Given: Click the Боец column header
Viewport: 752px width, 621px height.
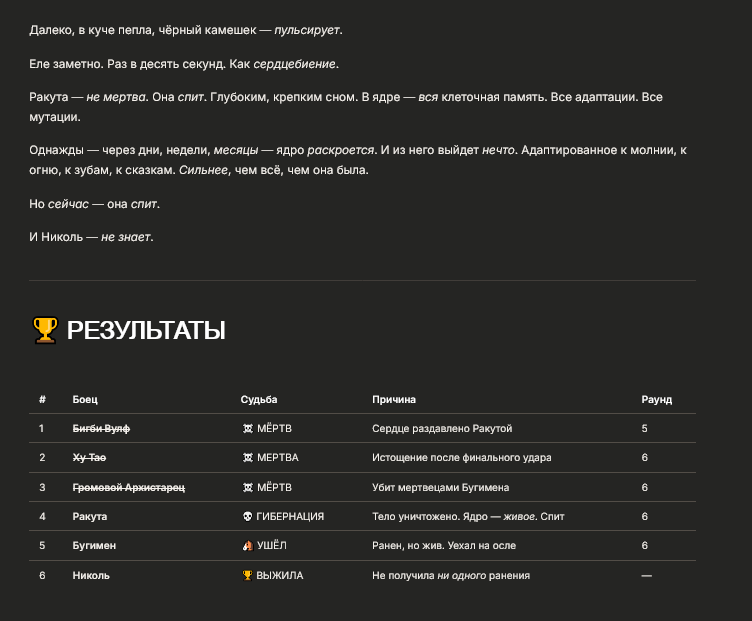Looking at the screenshot, I should point(85,399).
